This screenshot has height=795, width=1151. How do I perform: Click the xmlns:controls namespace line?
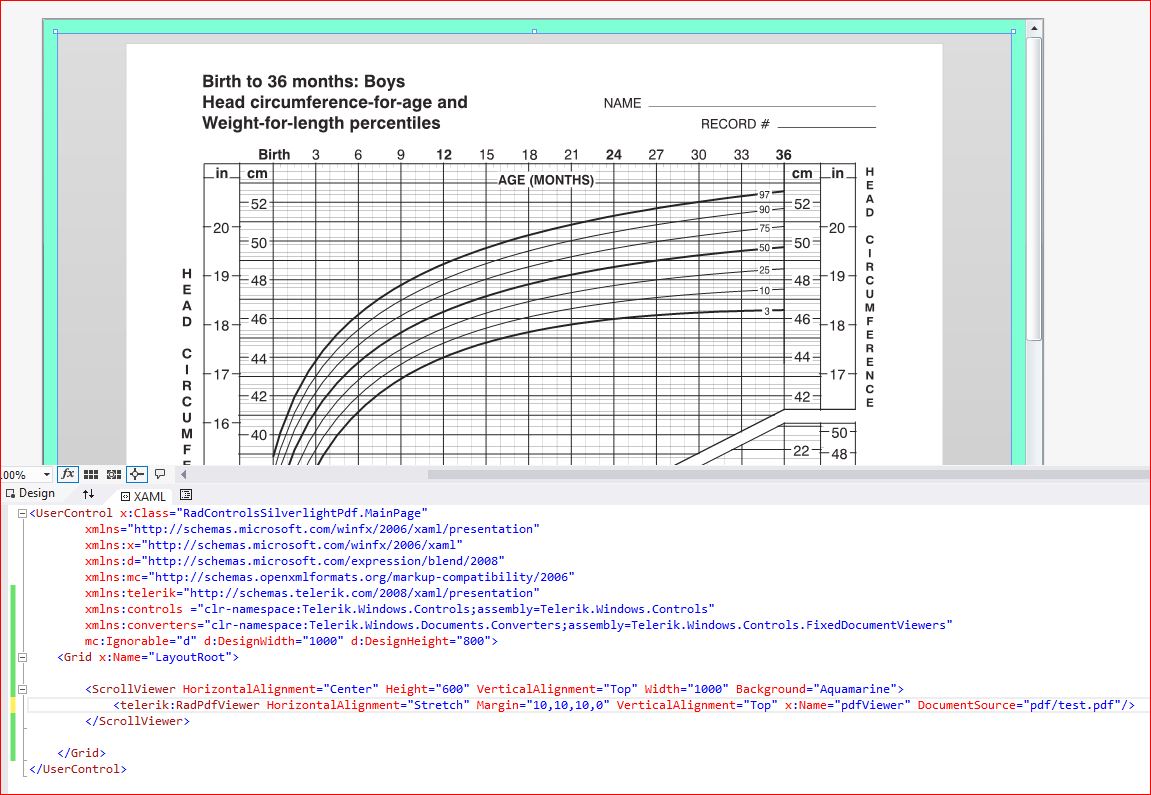(x=399, y=609)
